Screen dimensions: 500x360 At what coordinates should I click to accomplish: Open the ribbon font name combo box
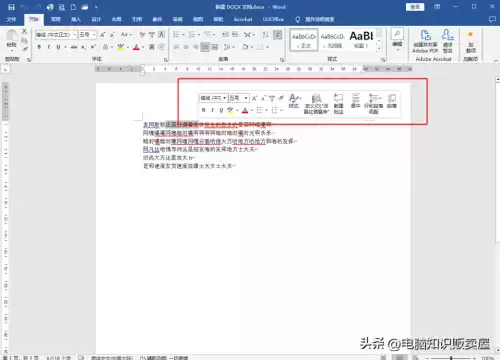56,35
